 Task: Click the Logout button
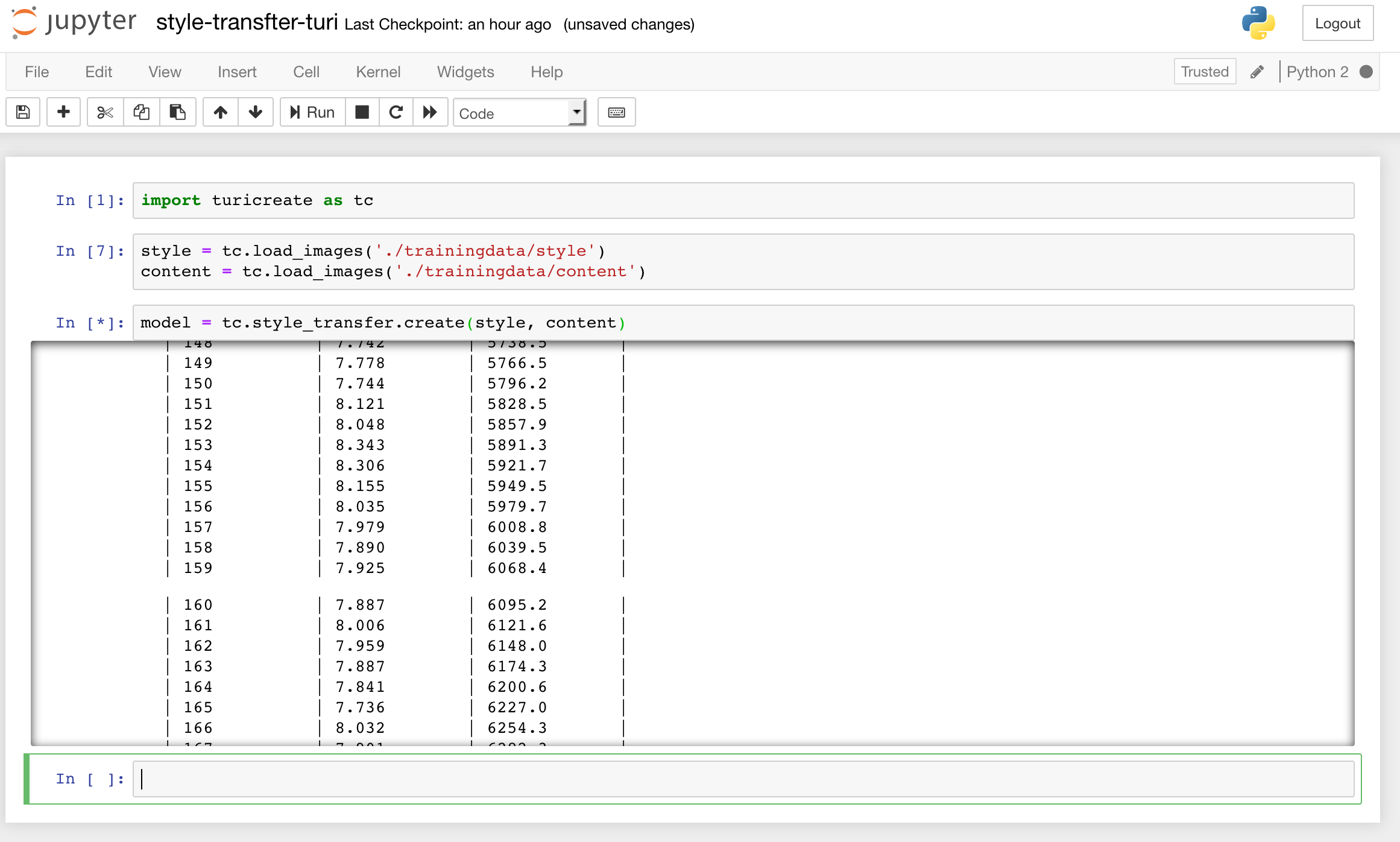(x=1337, y=24)
